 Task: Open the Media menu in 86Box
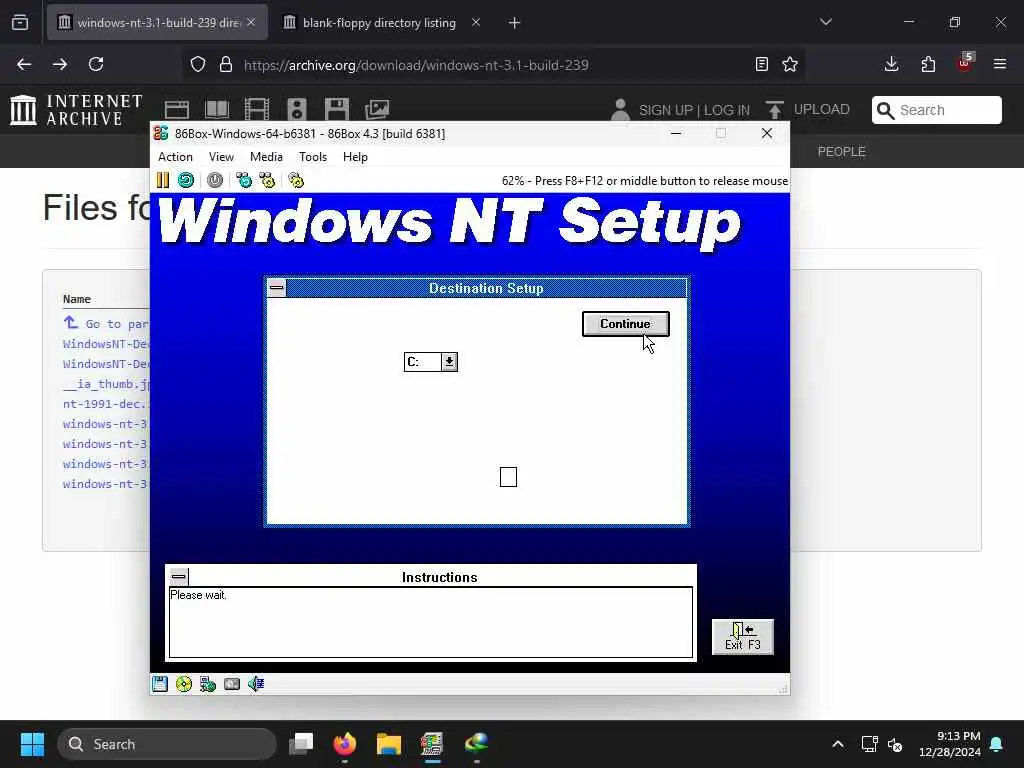(266, 157)
